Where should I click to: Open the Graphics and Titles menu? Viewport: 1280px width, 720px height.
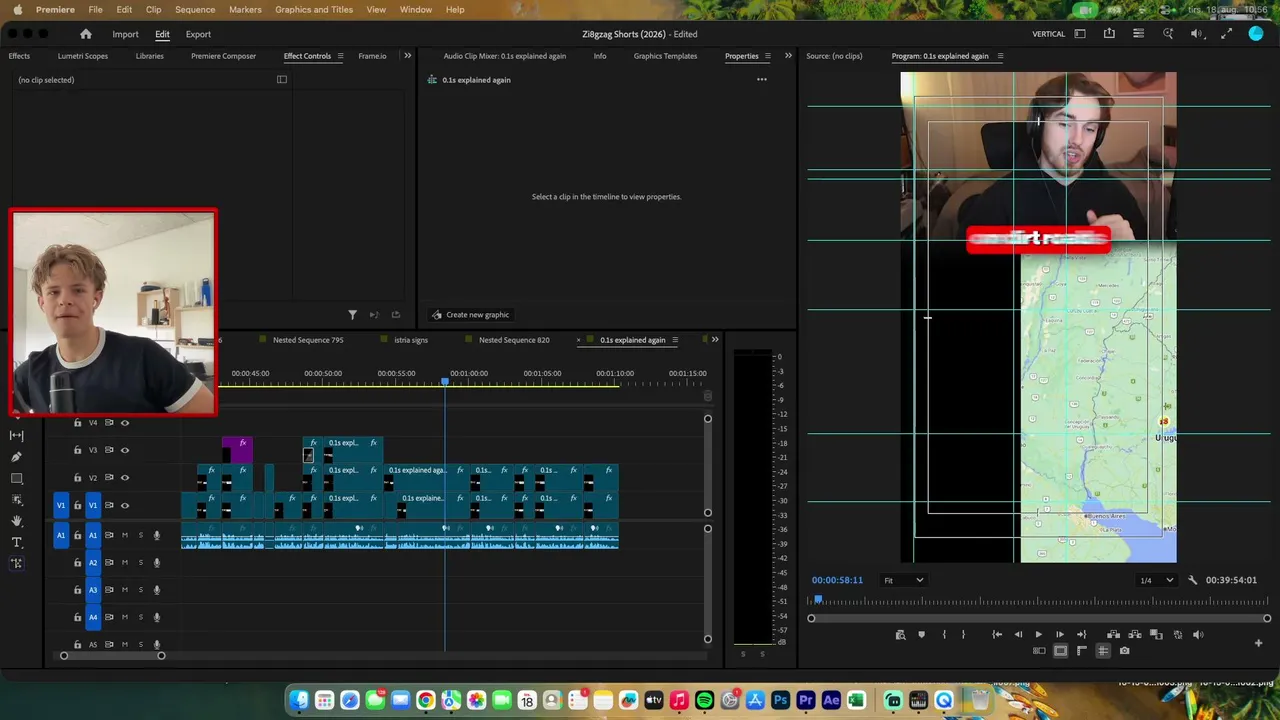tap(314, 9)
